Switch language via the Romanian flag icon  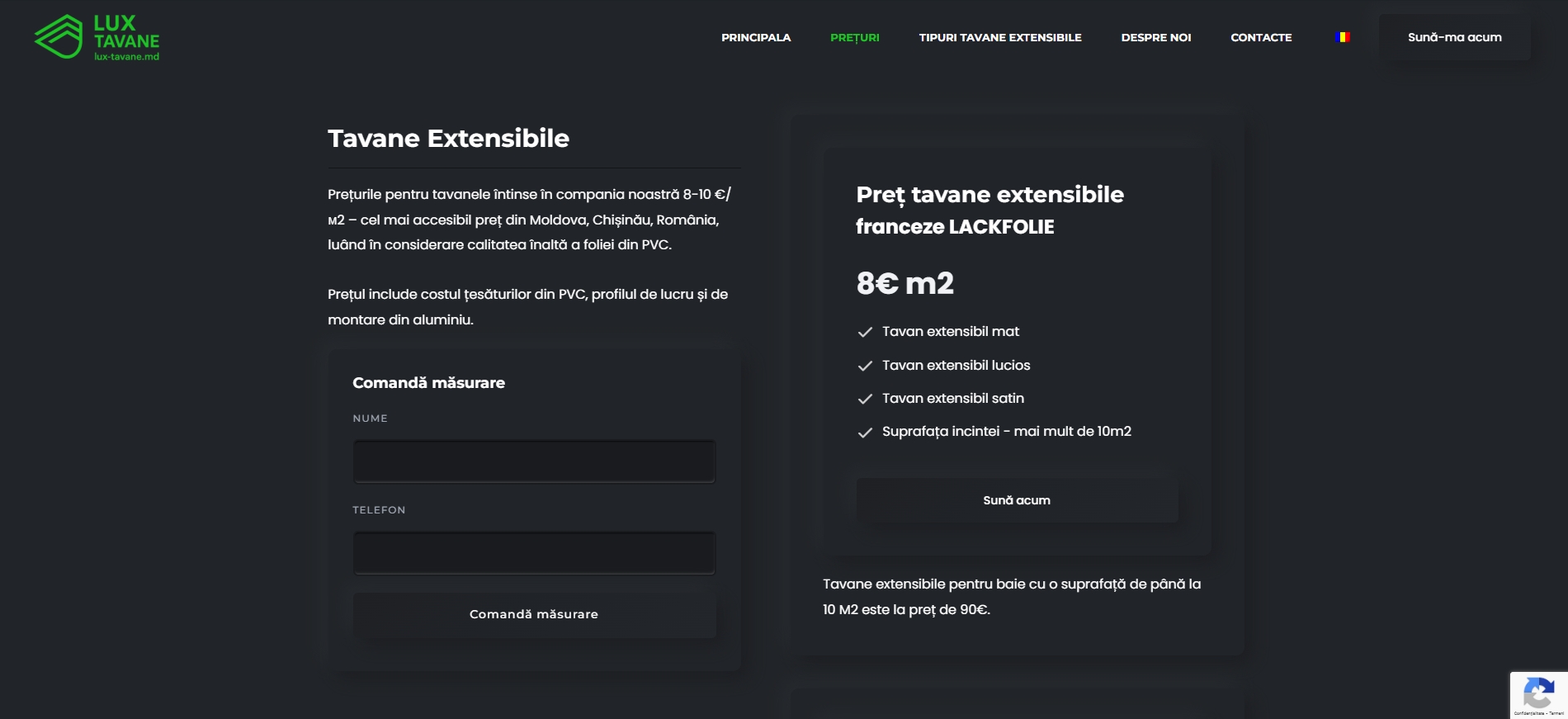1342,37
